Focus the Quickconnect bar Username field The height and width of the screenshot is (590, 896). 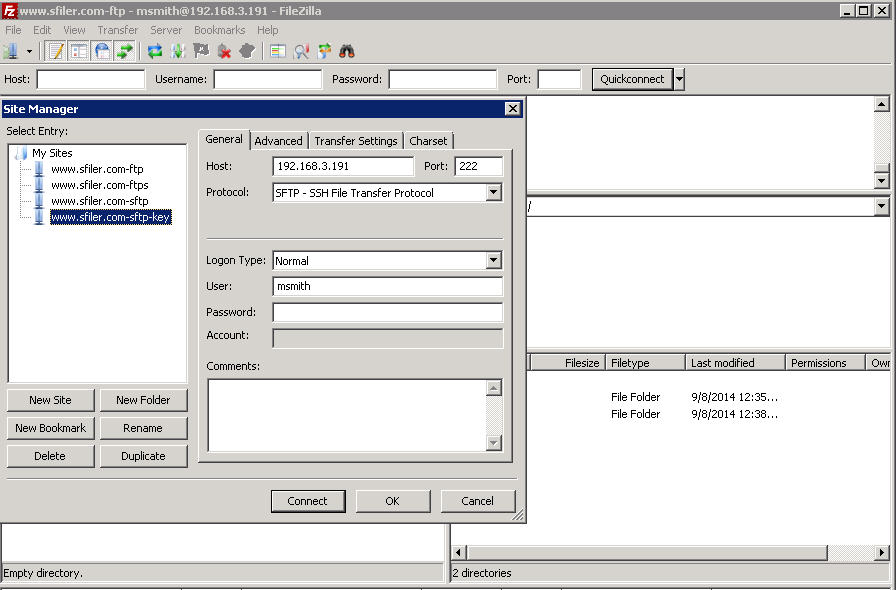click(267, 79)
